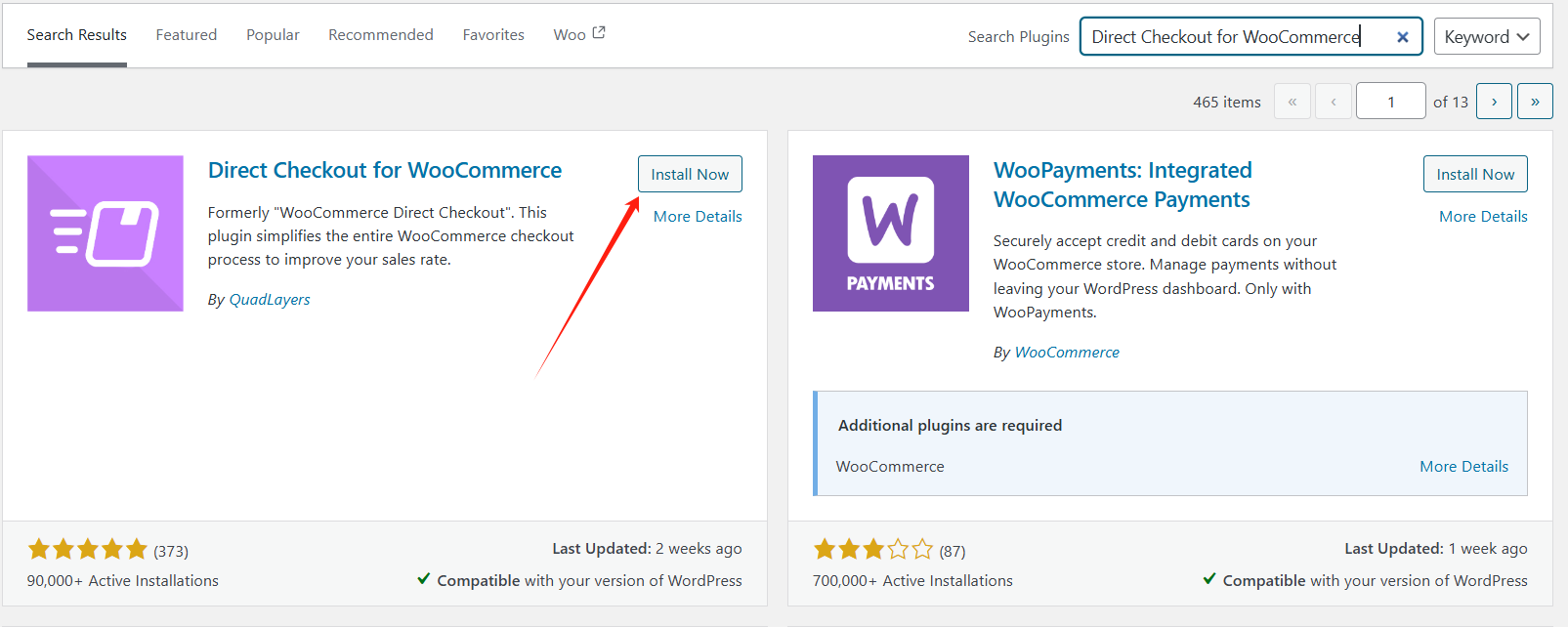Viewport: 1568px width, 627px height.
Task: Click the page number input field
Action: point(1390,101)
